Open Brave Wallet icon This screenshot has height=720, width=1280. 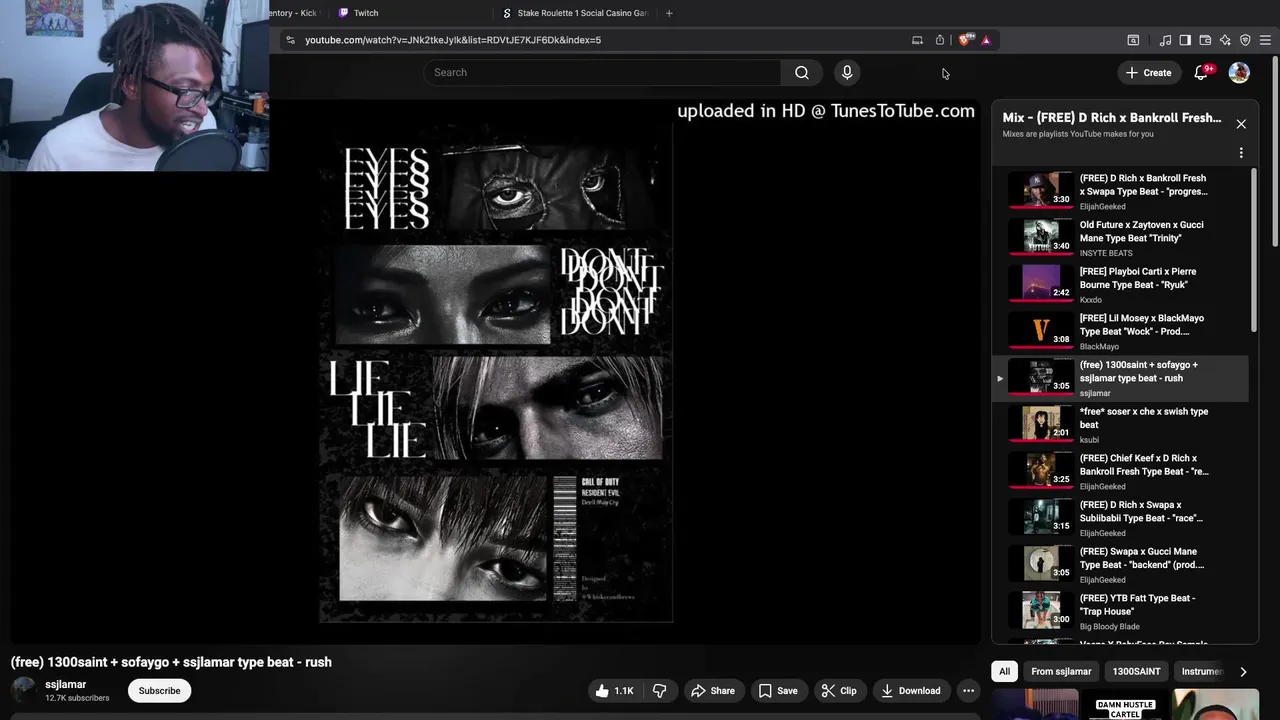[1205, 40]
